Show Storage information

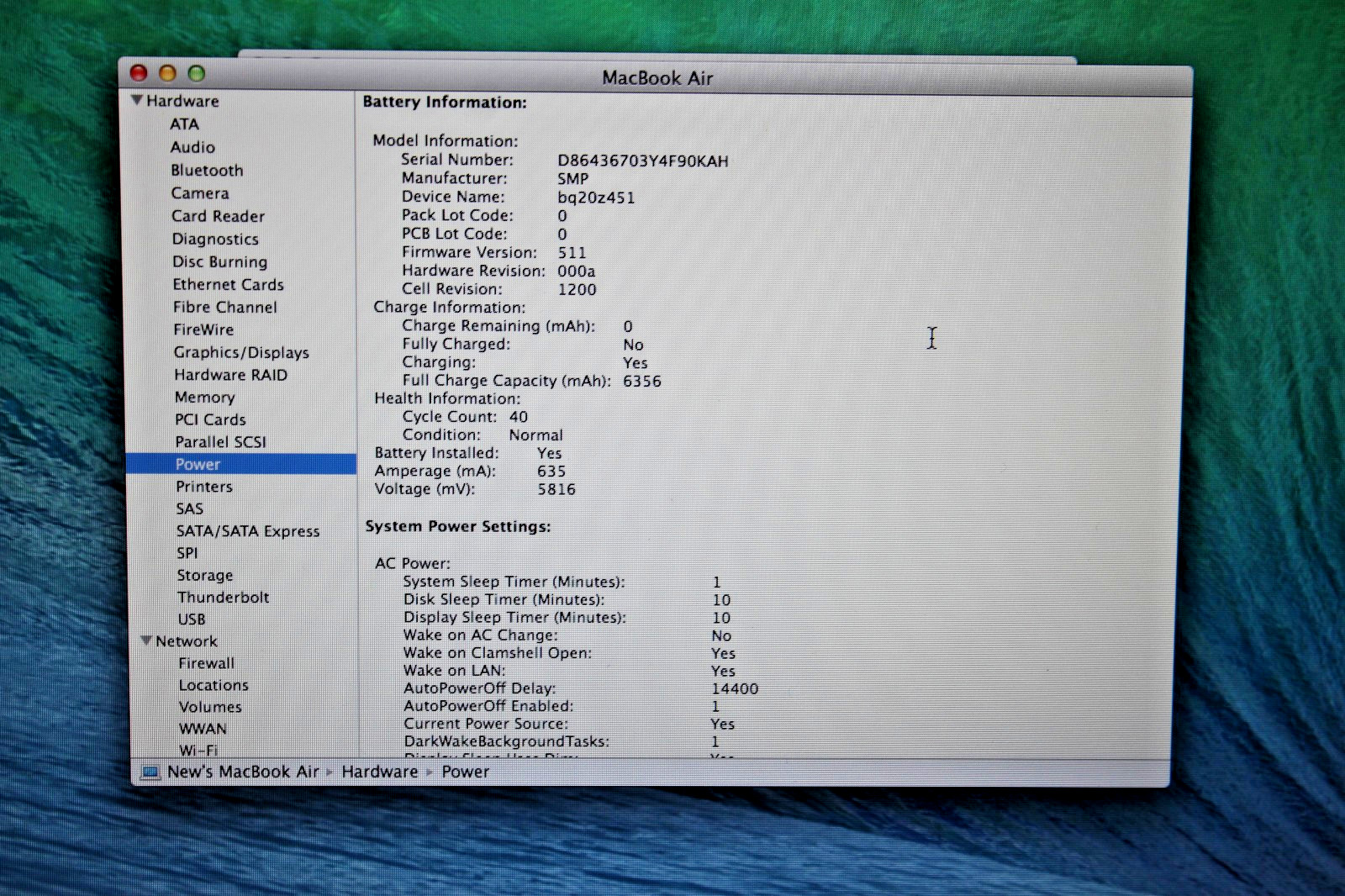(x=205, y=575)
